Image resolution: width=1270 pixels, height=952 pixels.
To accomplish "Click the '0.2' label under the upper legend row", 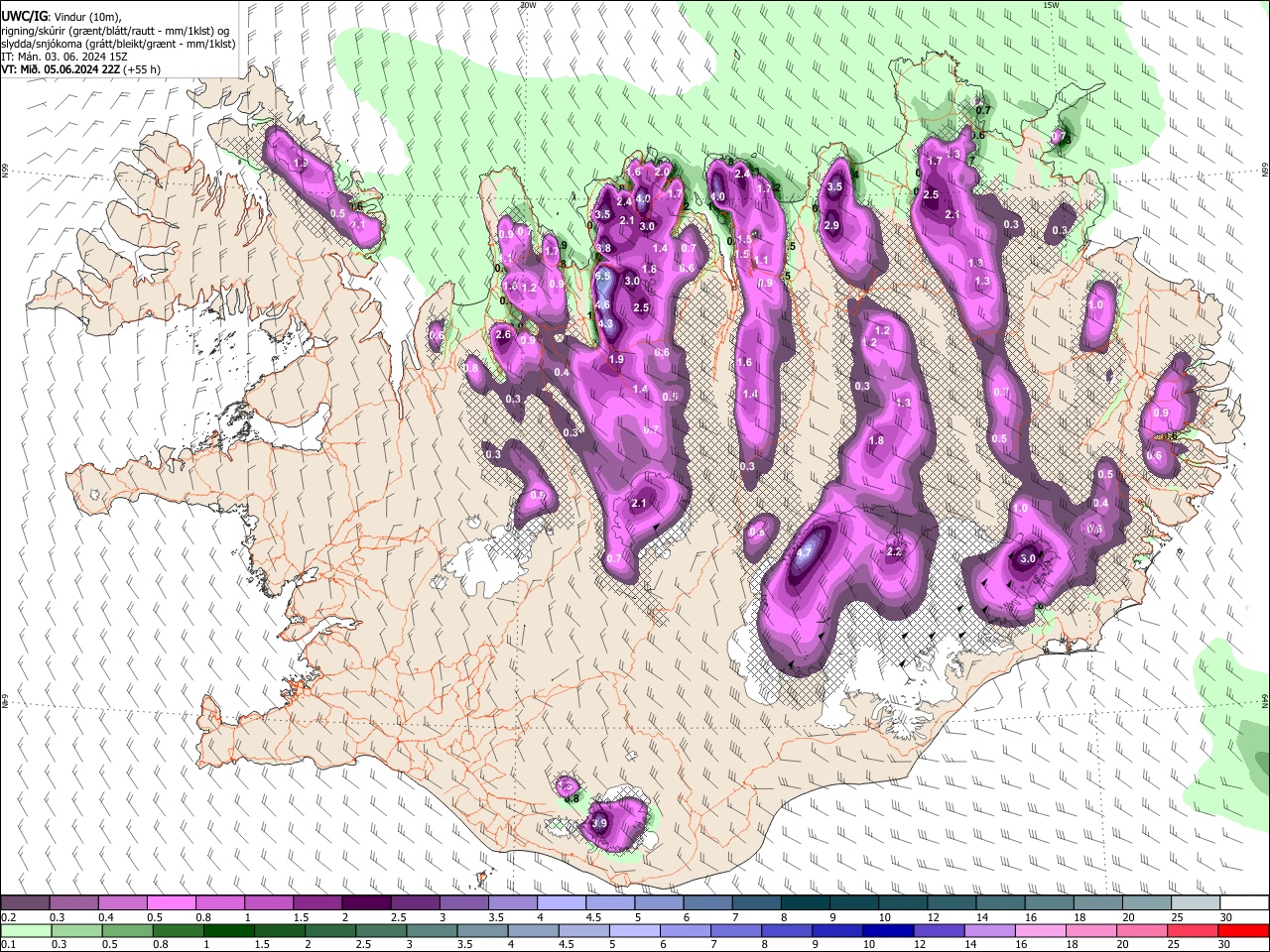I will pyautogui.click(x=7, y=917).
